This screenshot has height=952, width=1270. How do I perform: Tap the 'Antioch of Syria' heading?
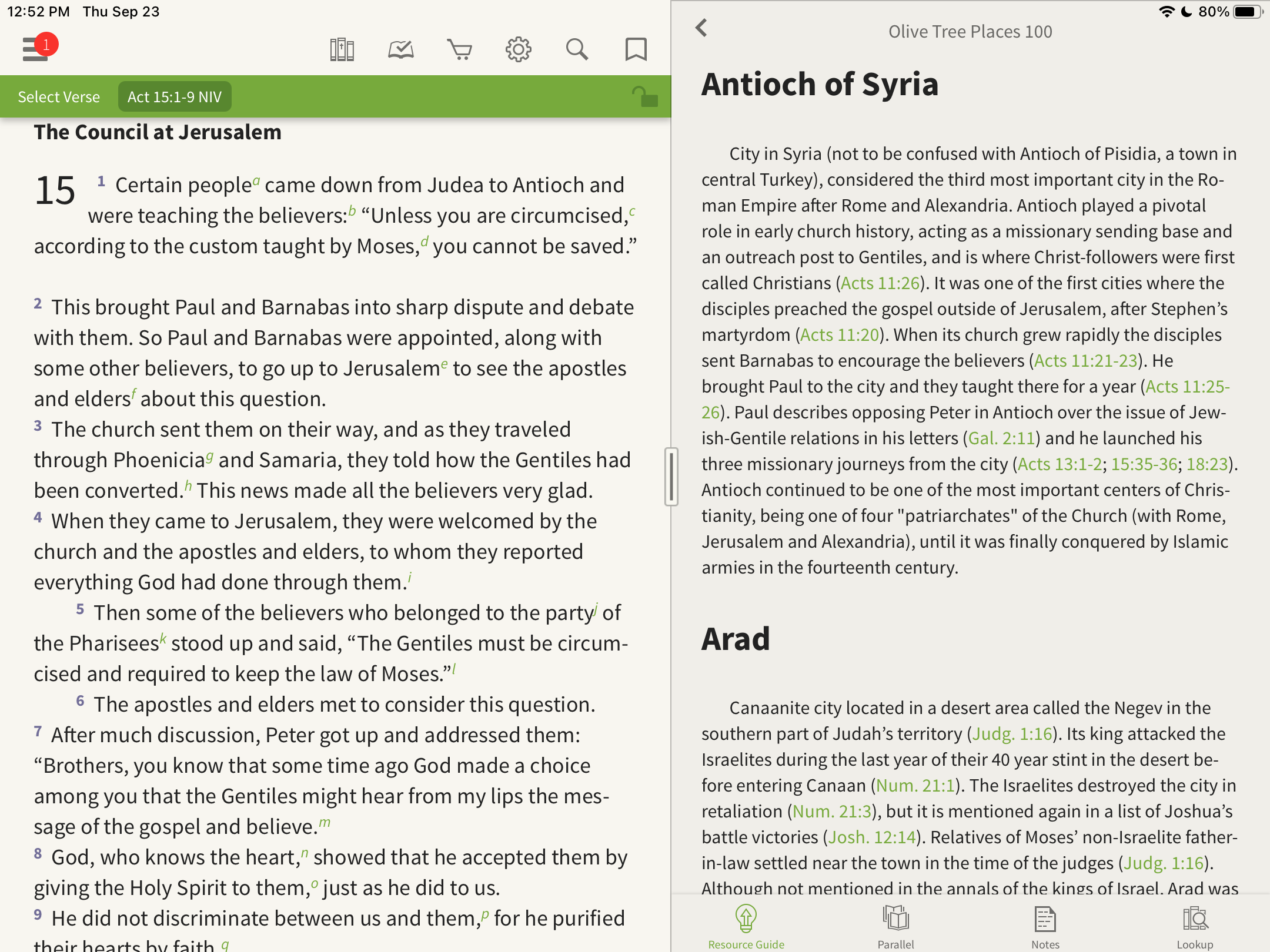820,84
